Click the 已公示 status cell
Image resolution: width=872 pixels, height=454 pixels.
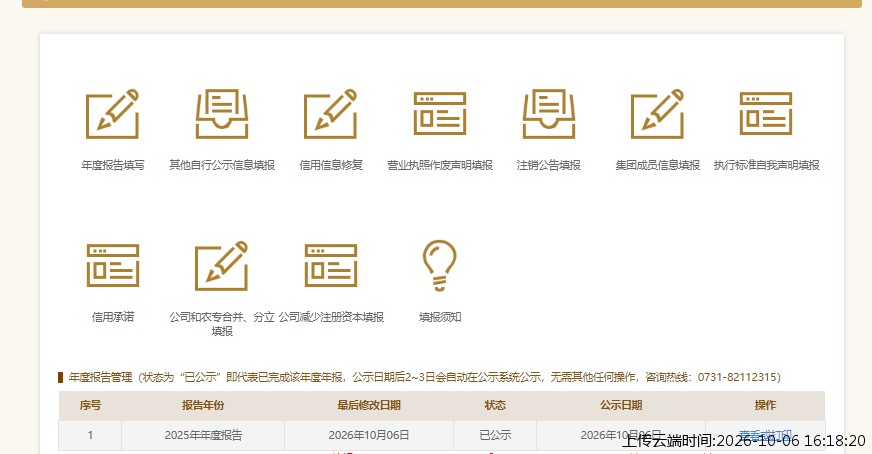tap(495, 435)
